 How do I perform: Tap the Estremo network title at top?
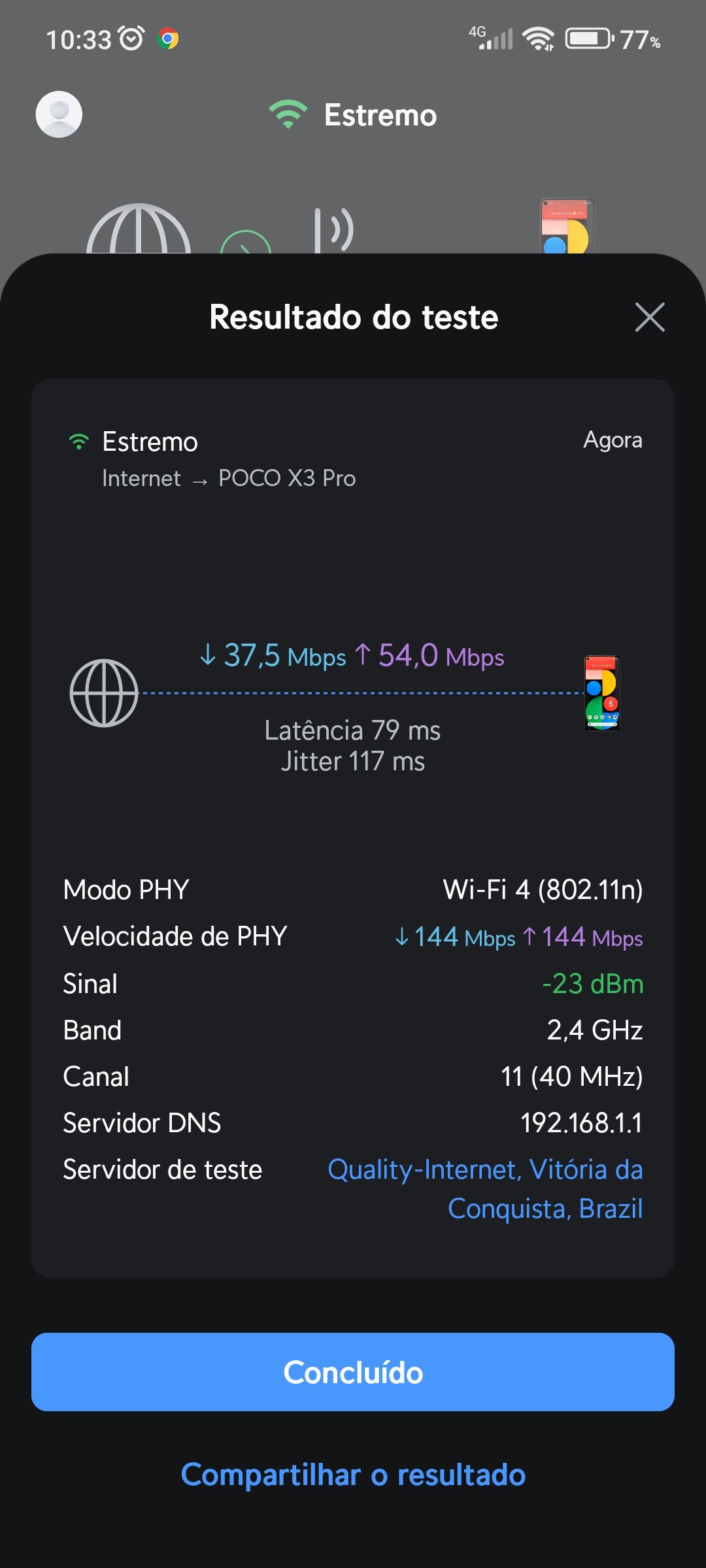380,115
